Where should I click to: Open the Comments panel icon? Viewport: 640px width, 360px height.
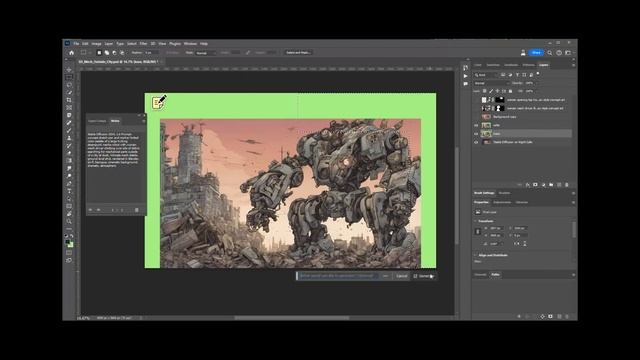pos(466,84)
